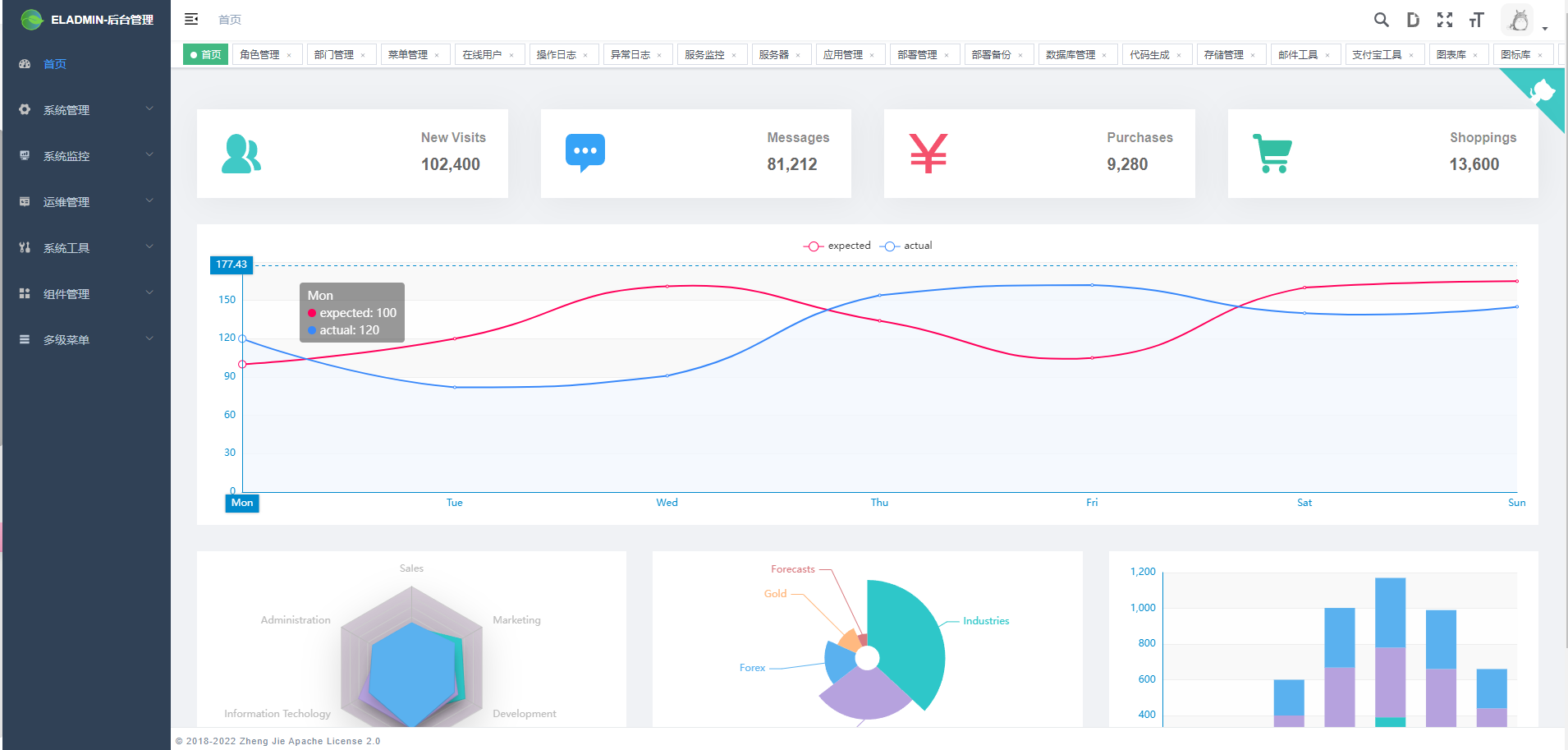Click the Wed x-axis label on line chart

point(667,503)
